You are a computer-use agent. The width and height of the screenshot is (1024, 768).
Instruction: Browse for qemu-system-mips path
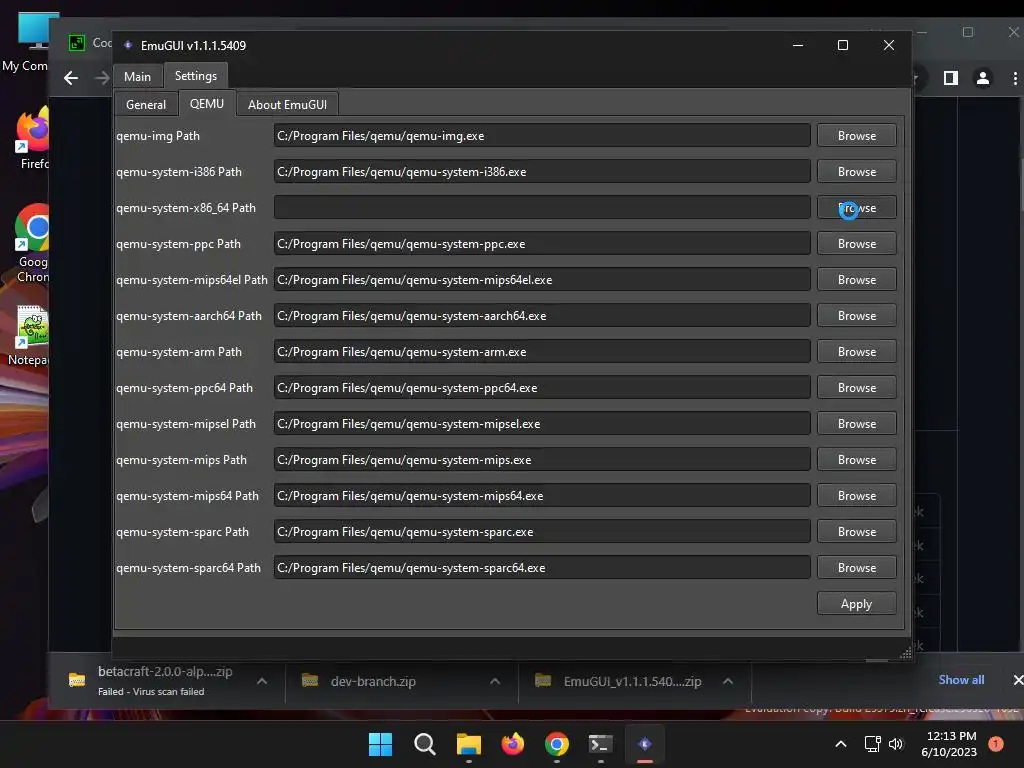click(857, 460)
